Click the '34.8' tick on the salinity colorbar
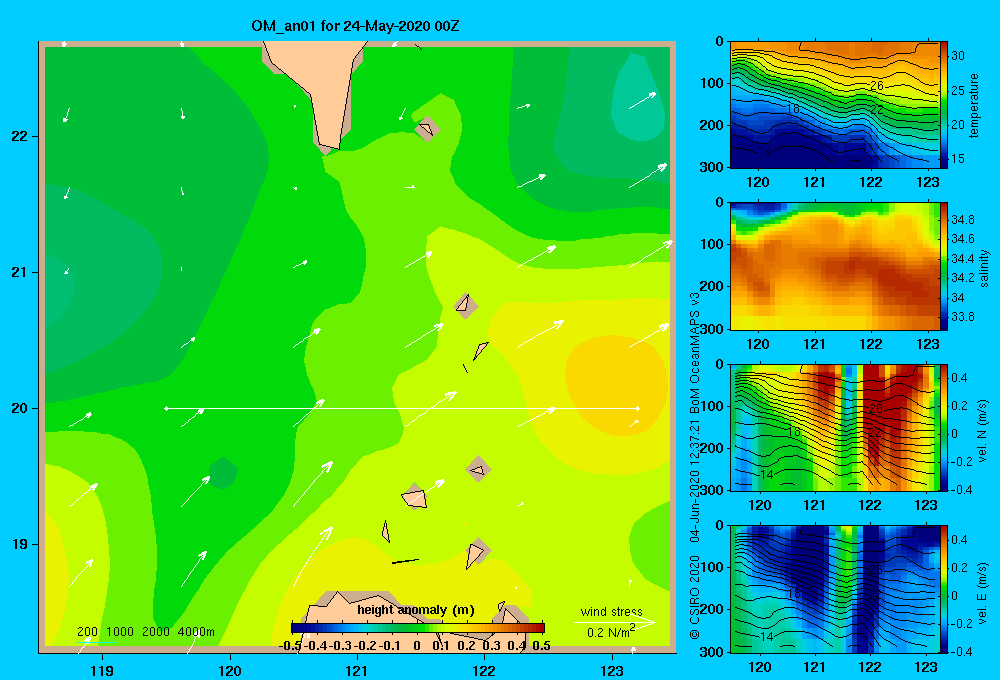 click(x=962, y=219)
